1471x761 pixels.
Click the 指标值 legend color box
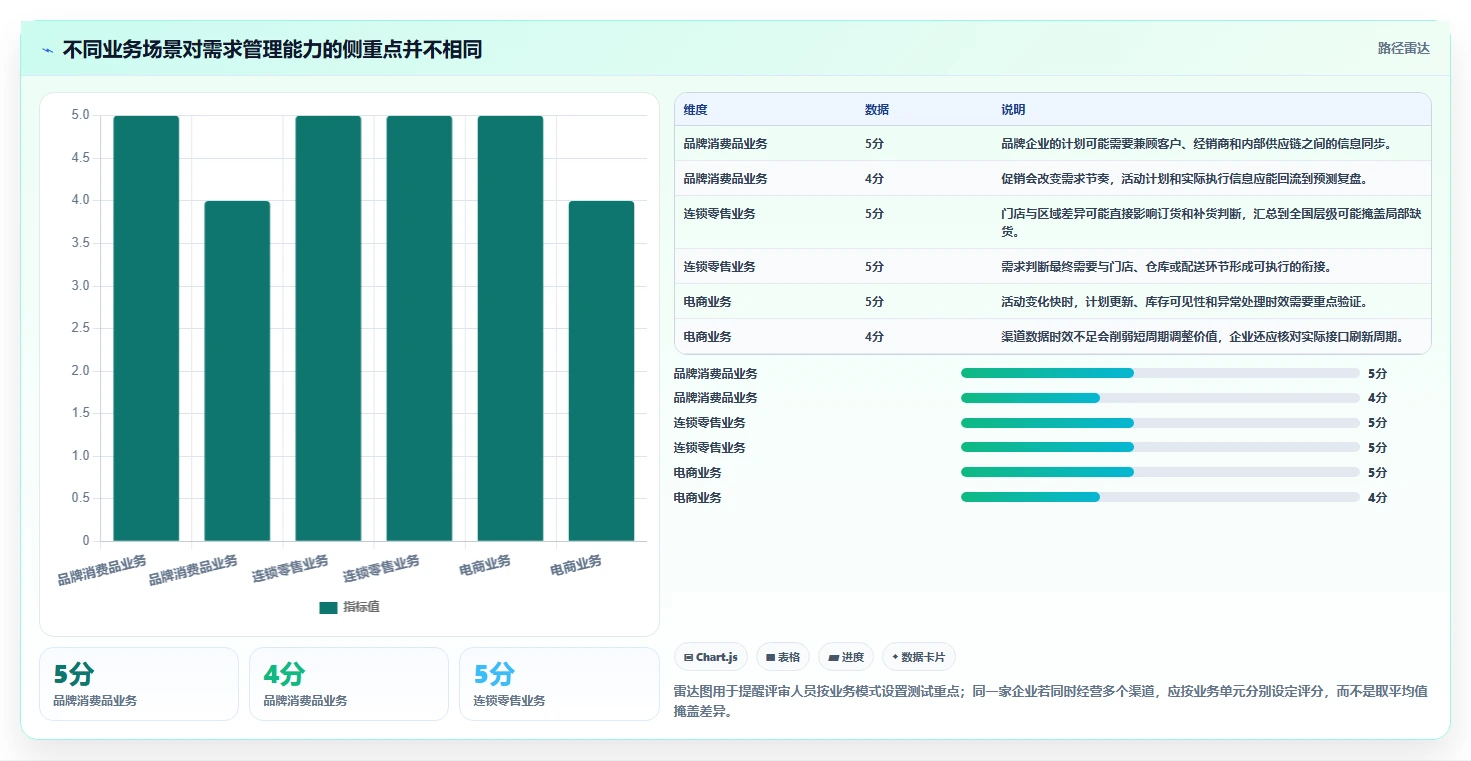pyautogui.click(x=328, y=607)
